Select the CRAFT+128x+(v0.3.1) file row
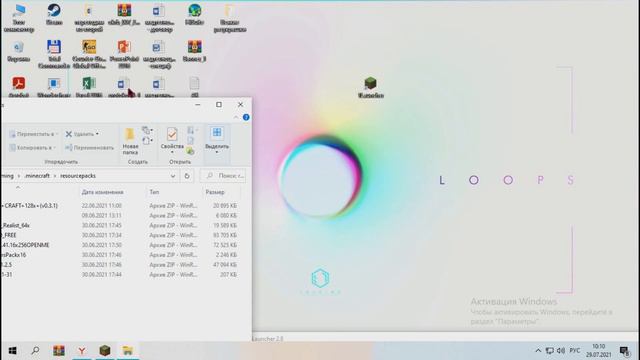This screenshot has width=640, height=360. [121, 206]
